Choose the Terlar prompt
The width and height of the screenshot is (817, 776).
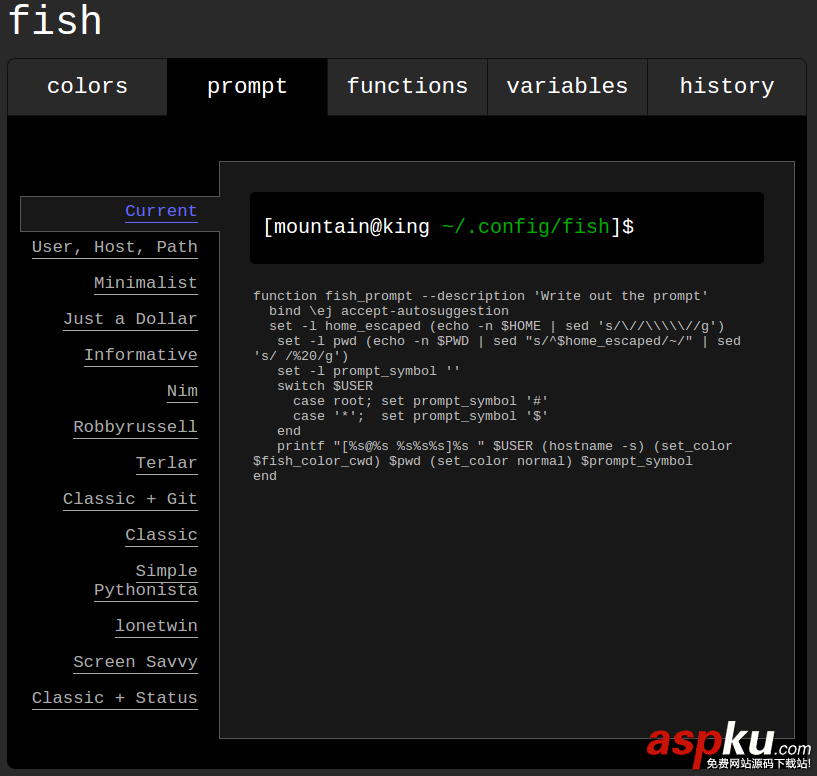167,463
